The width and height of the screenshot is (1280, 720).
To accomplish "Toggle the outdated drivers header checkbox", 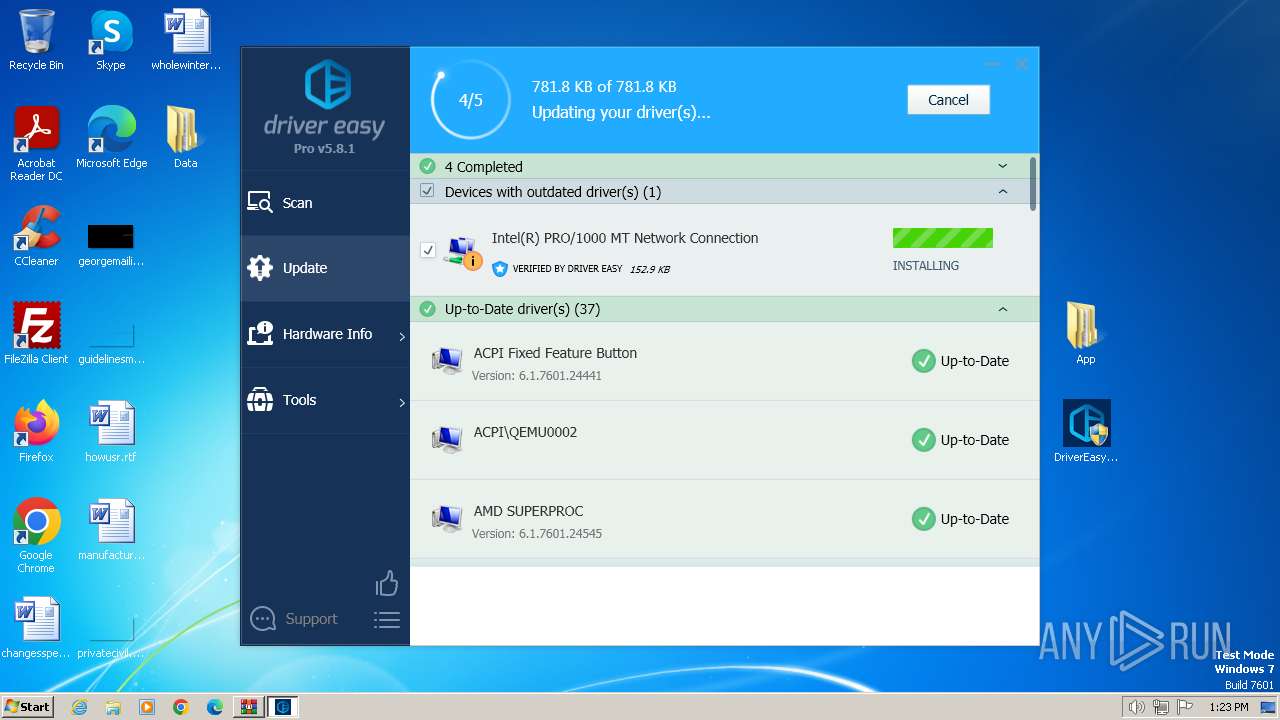I will pos(427,191).
